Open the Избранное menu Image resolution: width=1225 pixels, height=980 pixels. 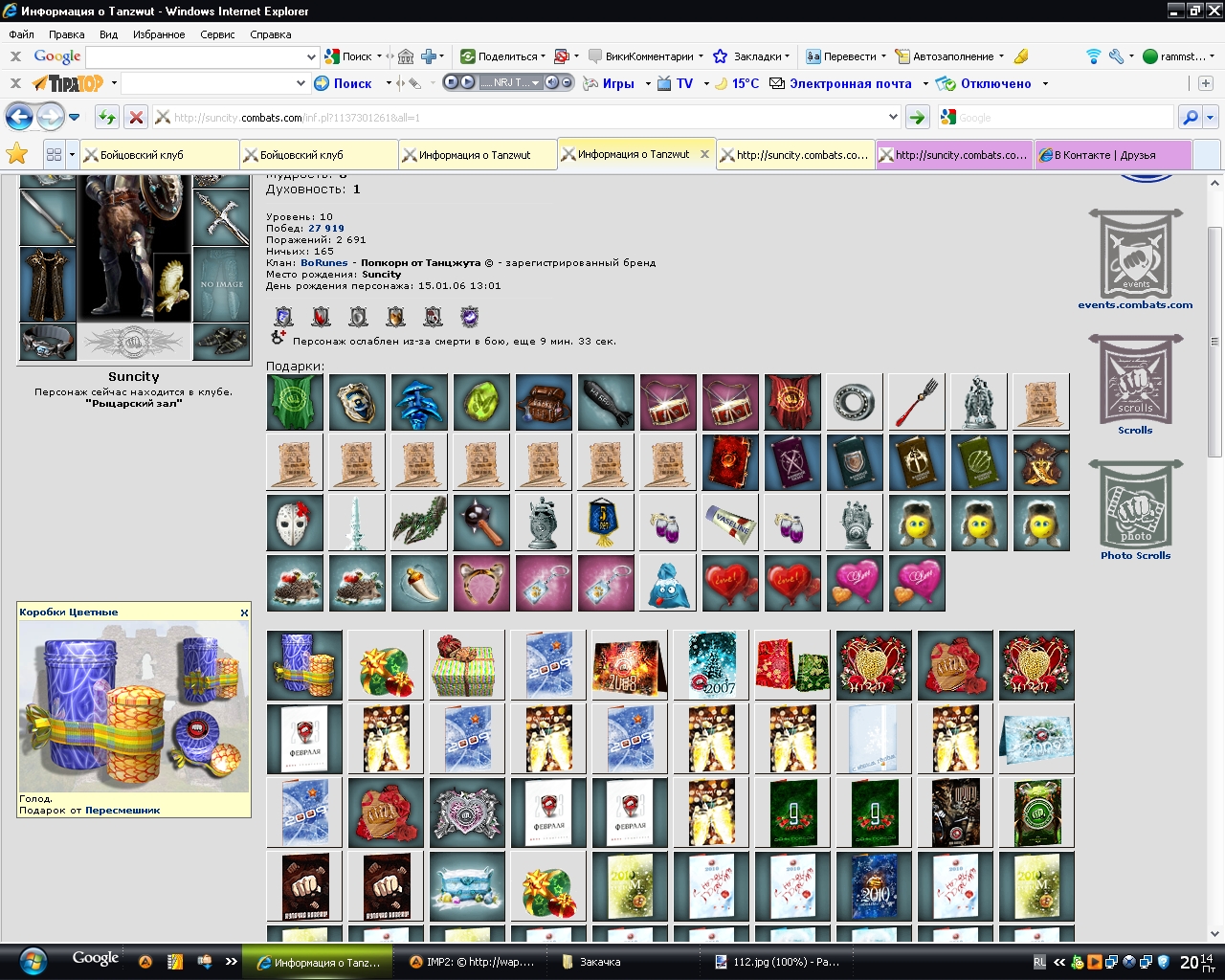(x=159, y=33)
